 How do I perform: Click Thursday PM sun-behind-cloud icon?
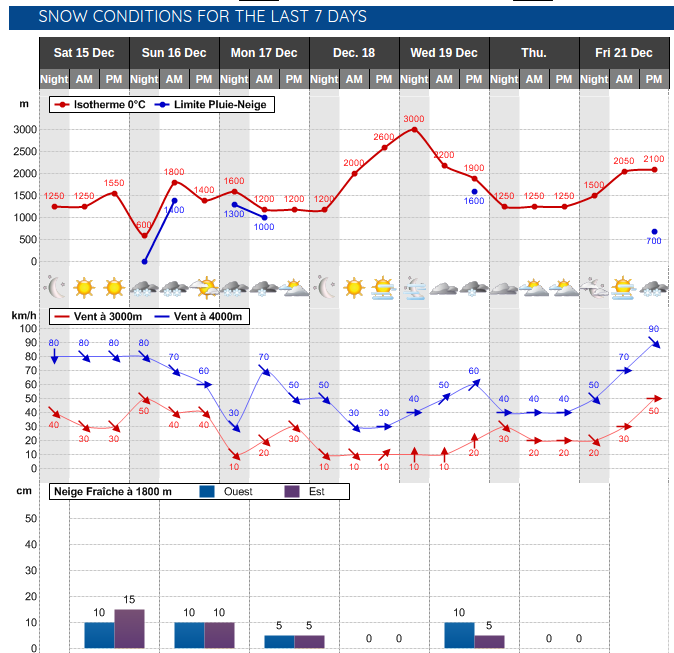(564, 288)
